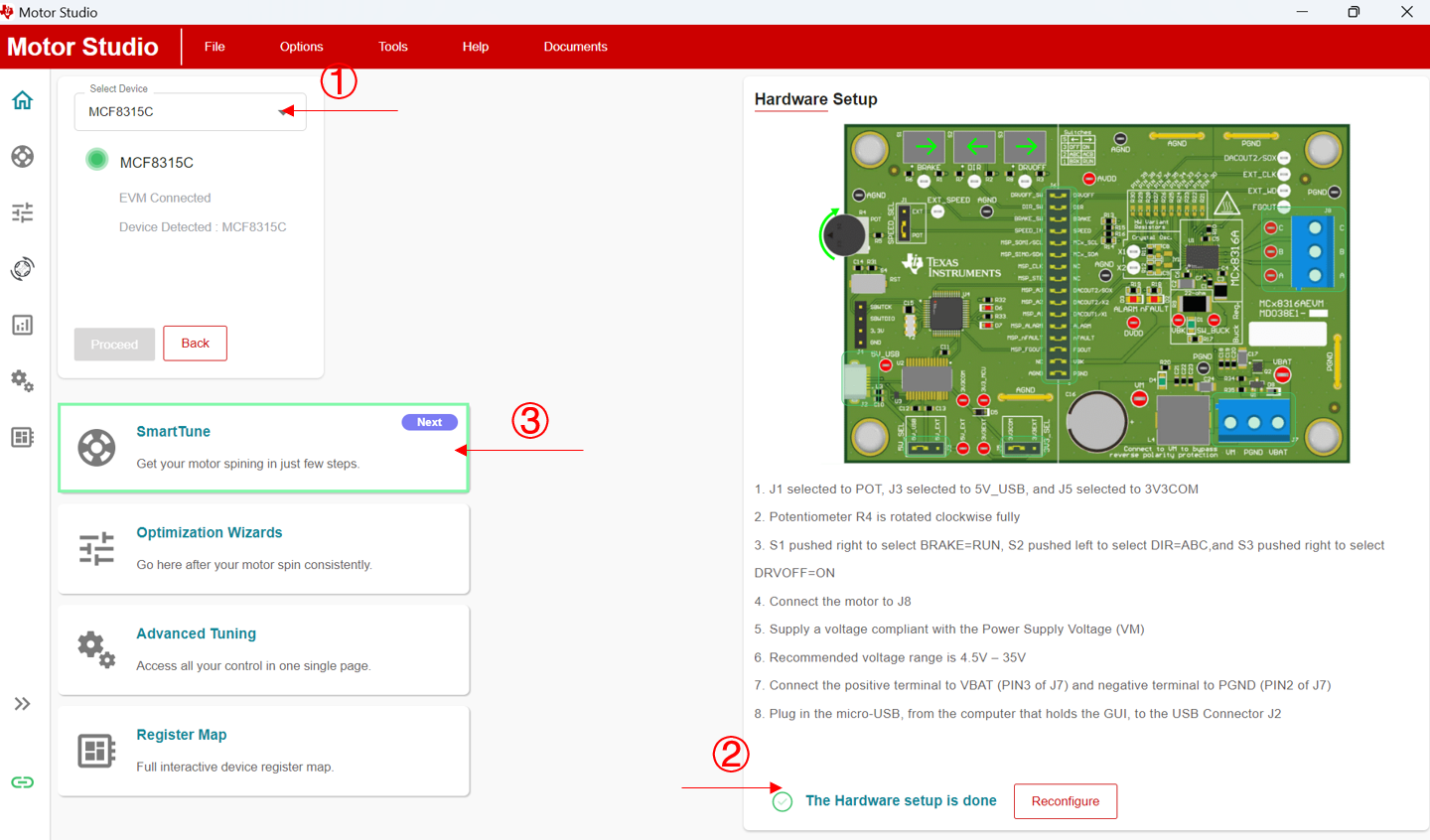Click the motor rotation icon in sidebar
The width and height of the screenshot is (1430, 840).
pos(22,269)
